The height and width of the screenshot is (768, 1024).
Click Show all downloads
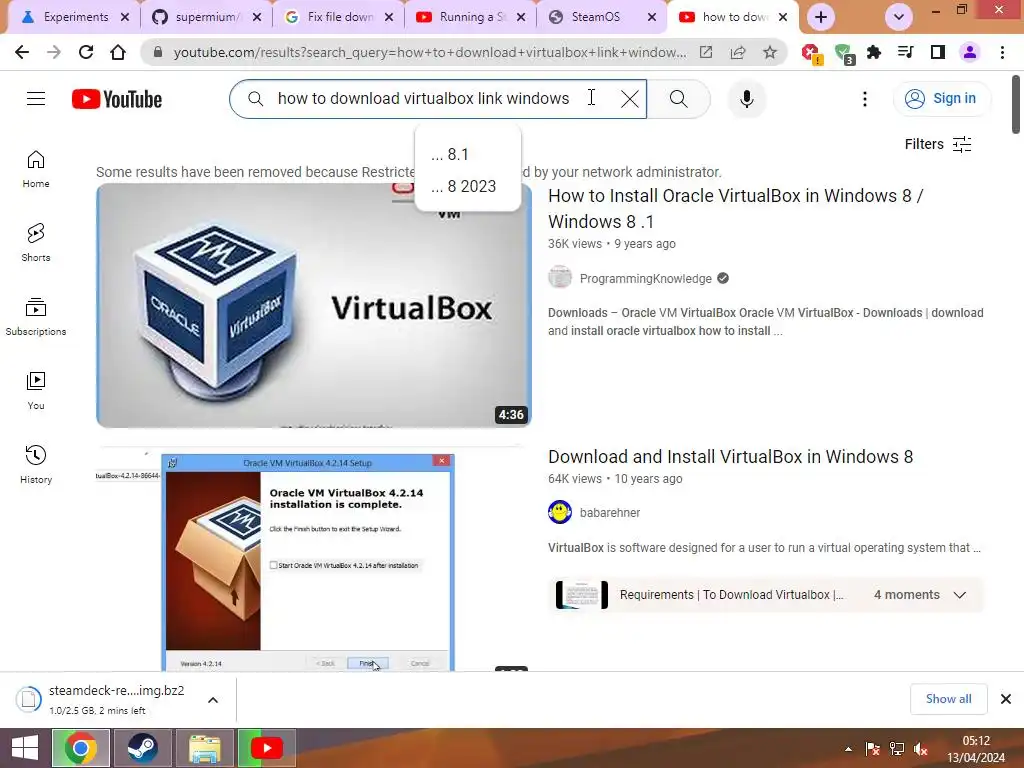[948, 699]
